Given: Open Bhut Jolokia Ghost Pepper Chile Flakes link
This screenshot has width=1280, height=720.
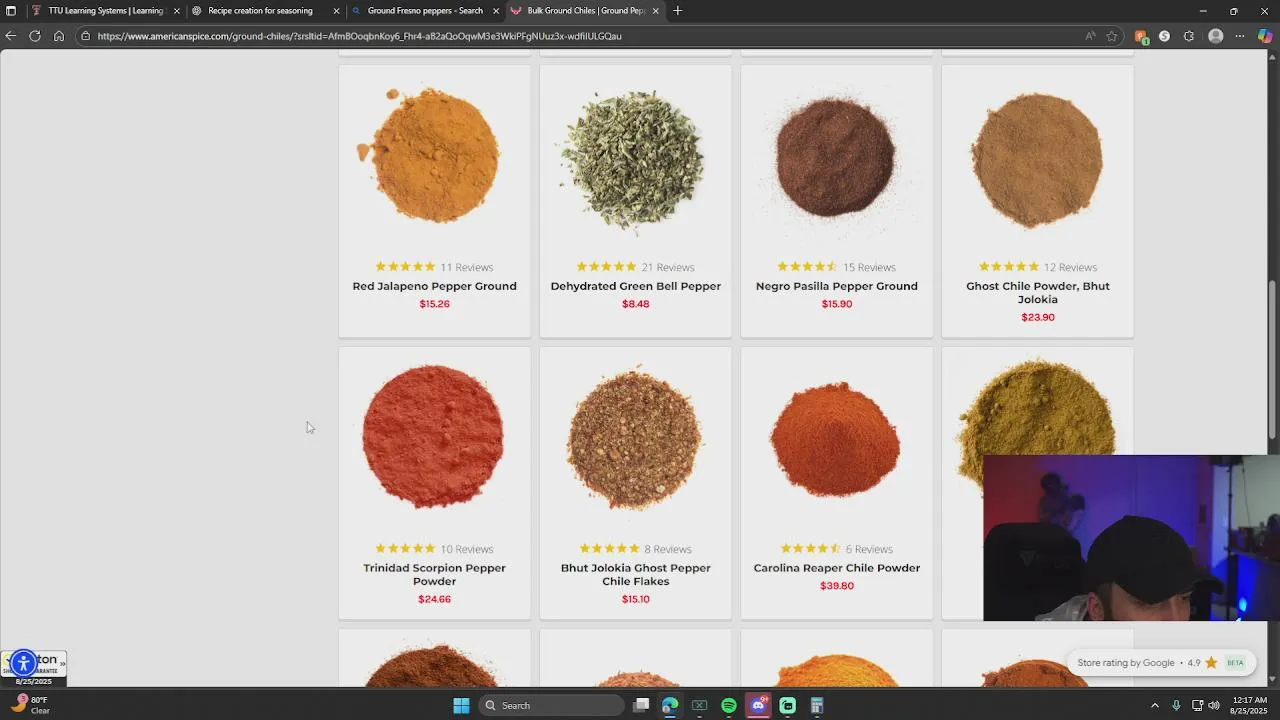Looking at the screenshot, I should [x=636, y=574].
